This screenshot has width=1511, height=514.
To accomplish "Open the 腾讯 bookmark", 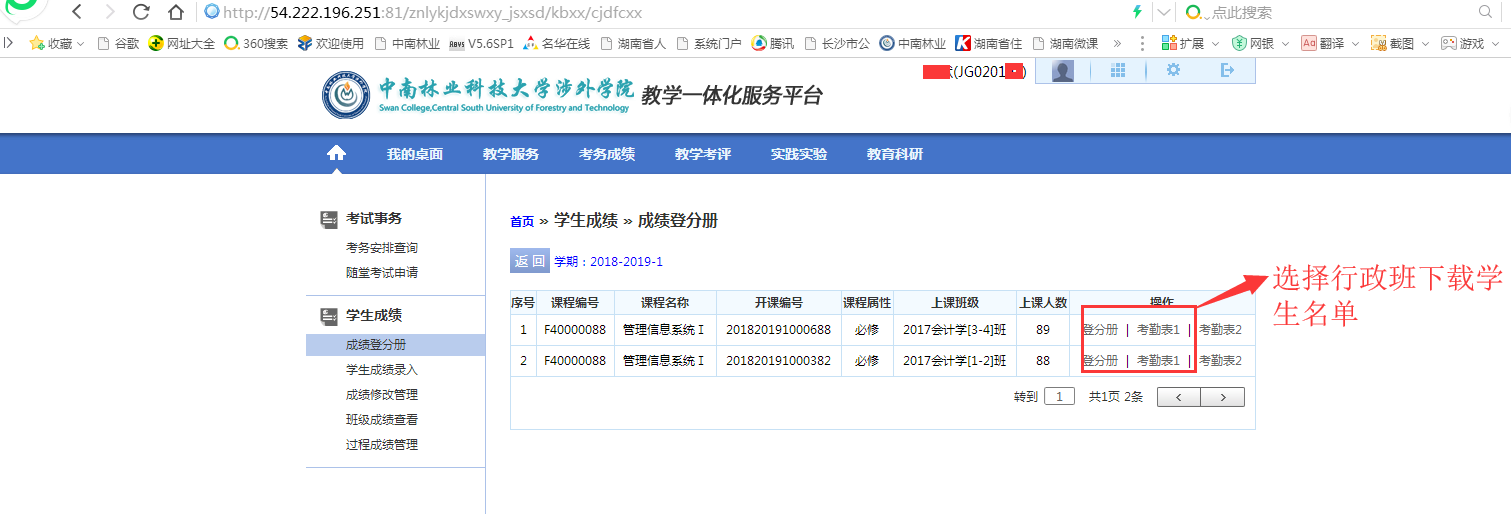I will (x=773, y=43).
